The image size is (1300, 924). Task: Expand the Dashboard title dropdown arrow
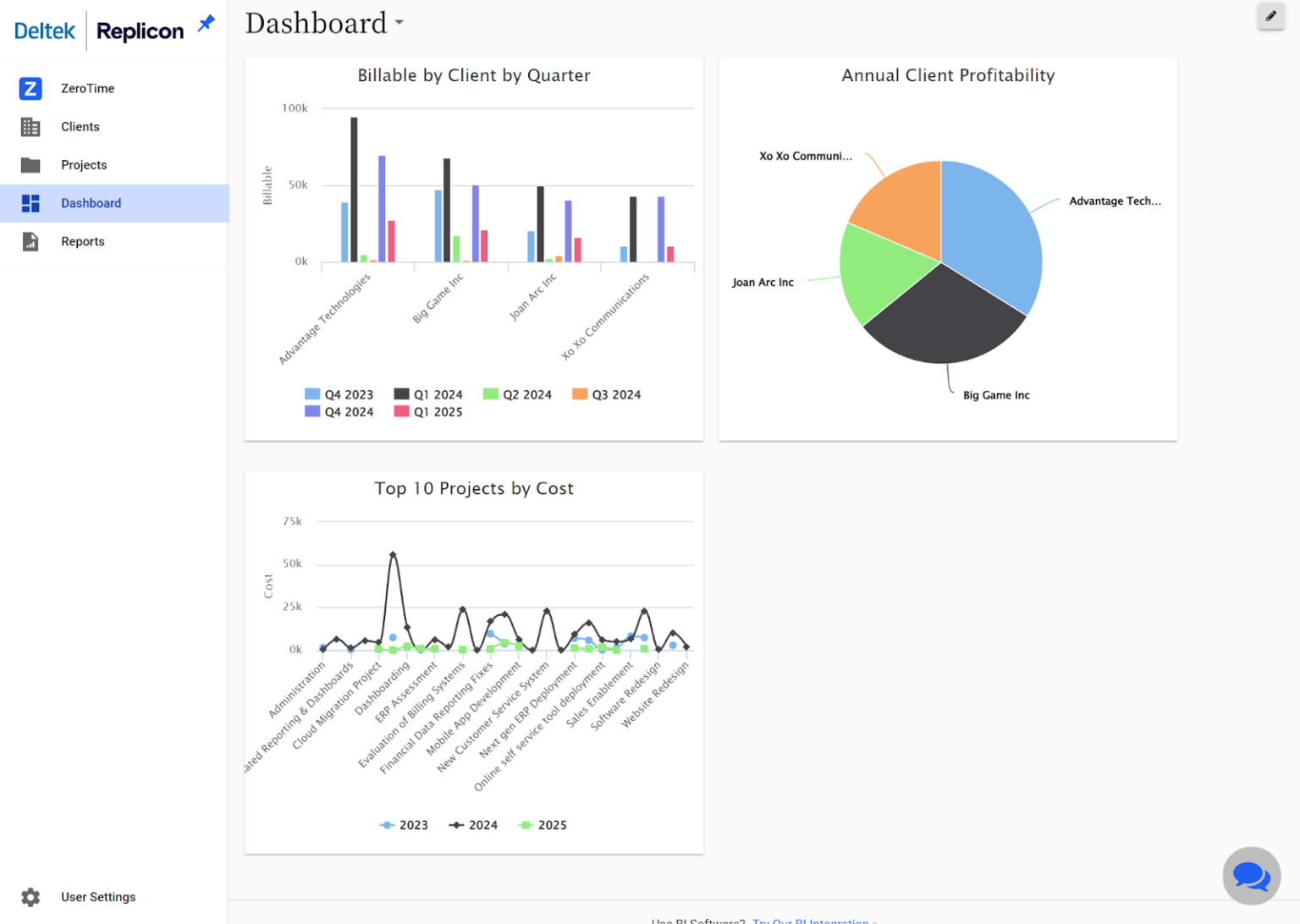tap(399, 23)
